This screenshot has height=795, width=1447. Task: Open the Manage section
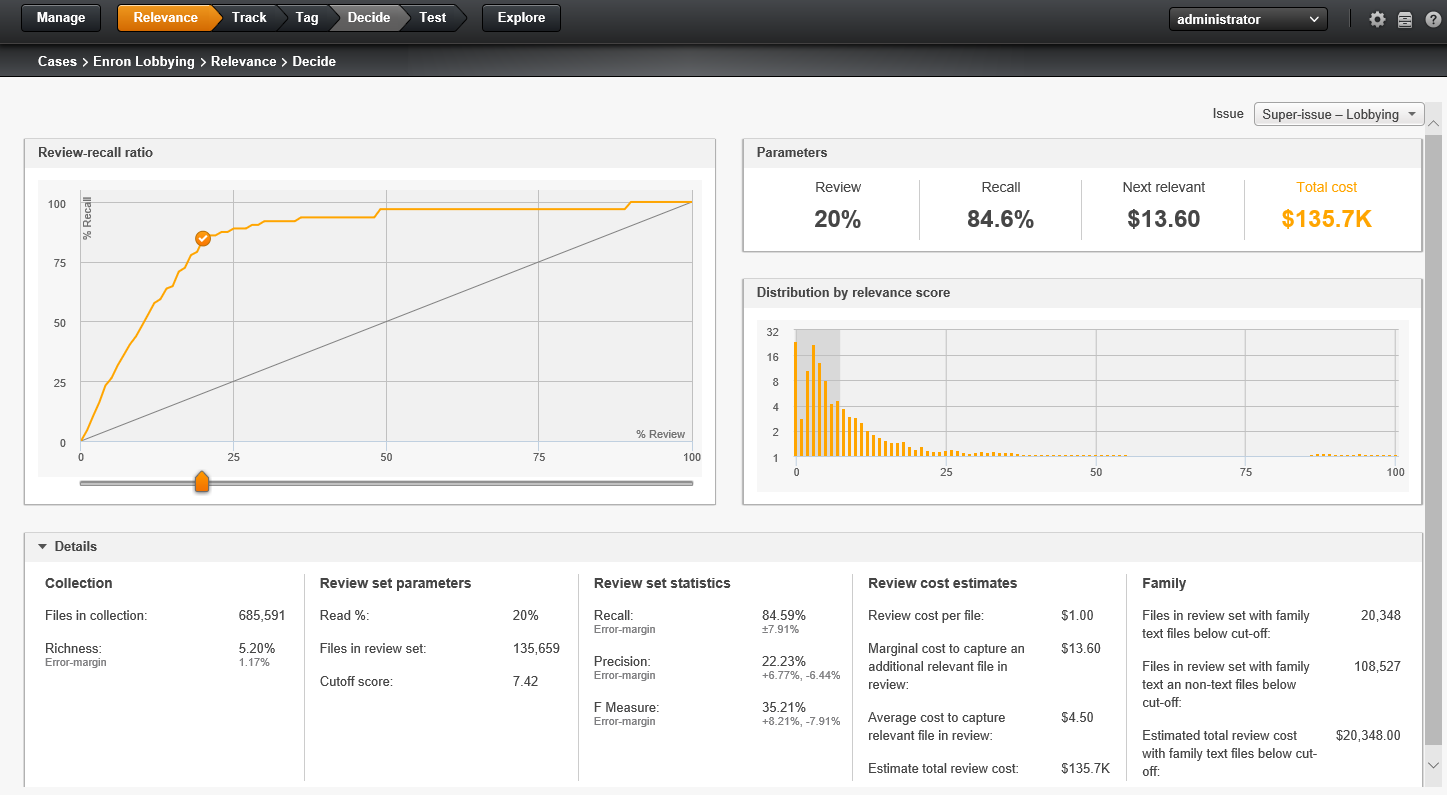(60, 17)
